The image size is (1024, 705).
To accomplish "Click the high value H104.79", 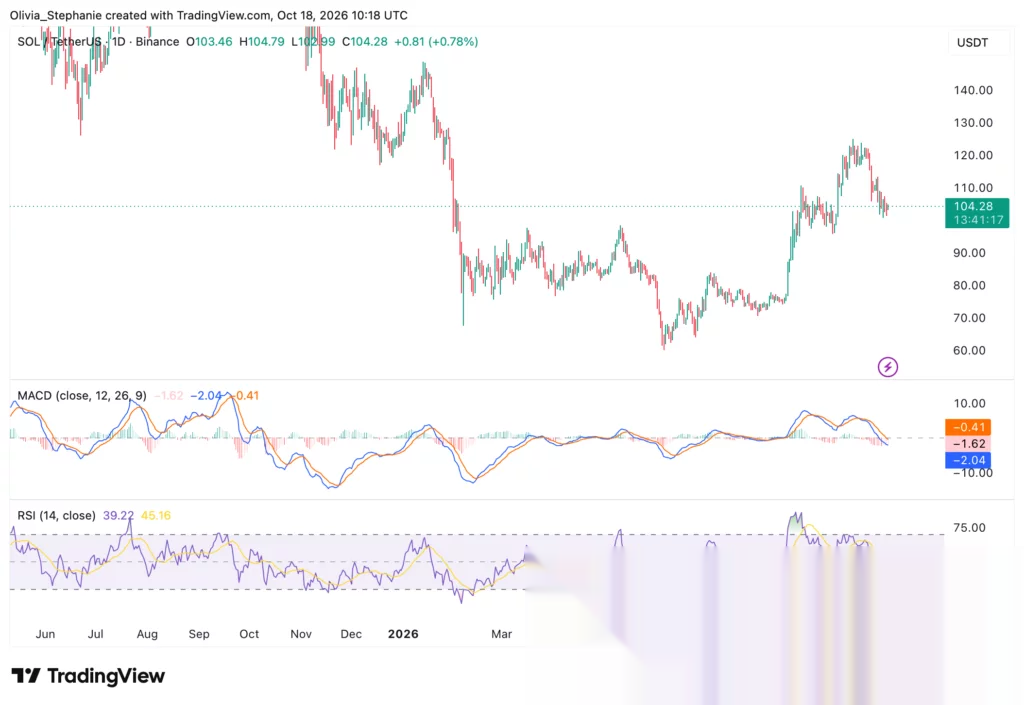I will (262, 42).
